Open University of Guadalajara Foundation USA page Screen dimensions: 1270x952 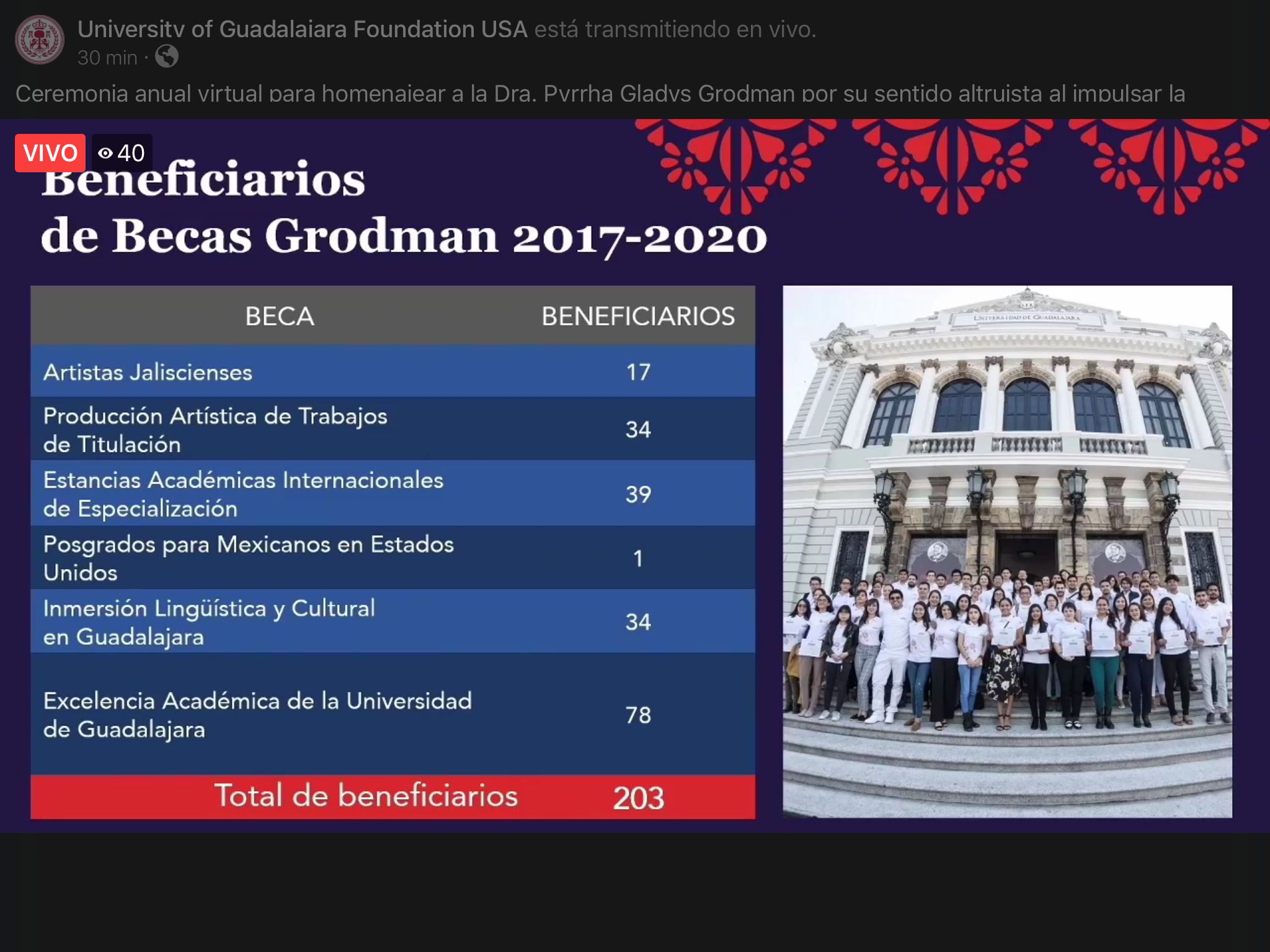click(302, 29)
